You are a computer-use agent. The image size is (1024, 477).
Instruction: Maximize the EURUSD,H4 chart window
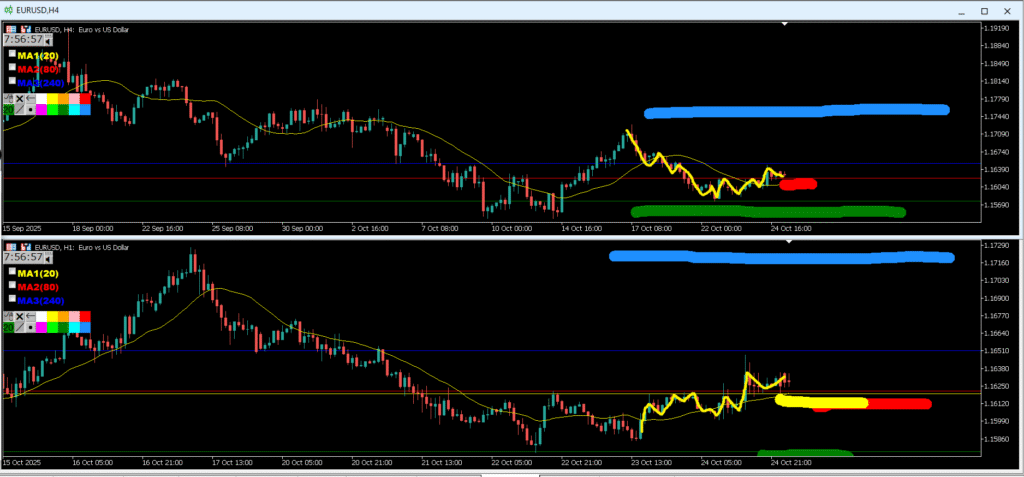tap(984, 10)
